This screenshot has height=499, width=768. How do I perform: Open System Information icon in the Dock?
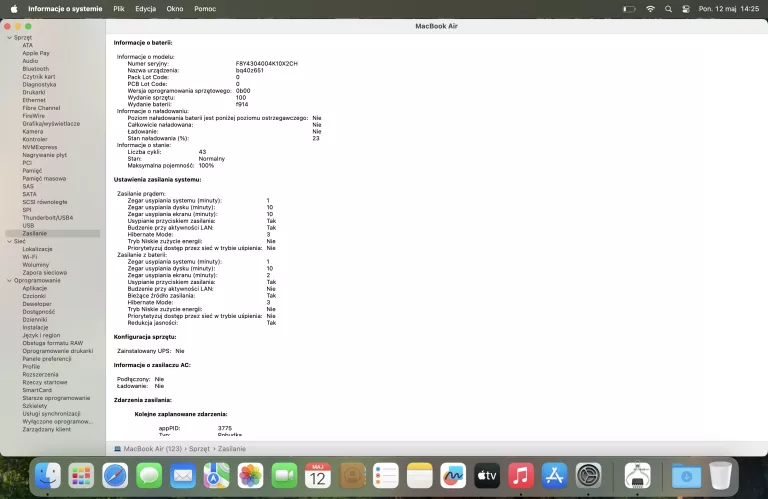pyautogui.click(x=637, y=475)
